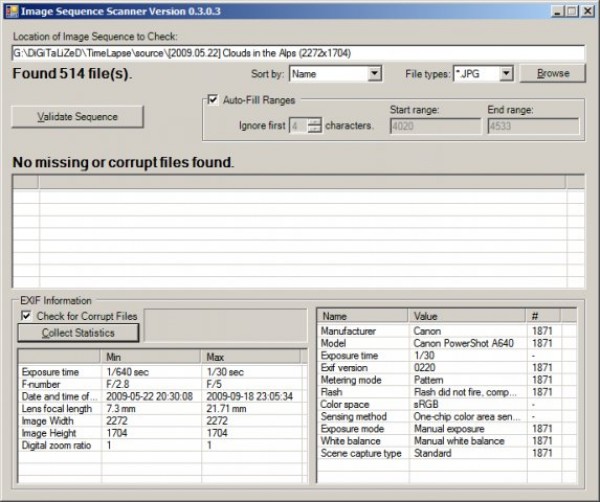Select the Manufacturer row

pos(447,331)
